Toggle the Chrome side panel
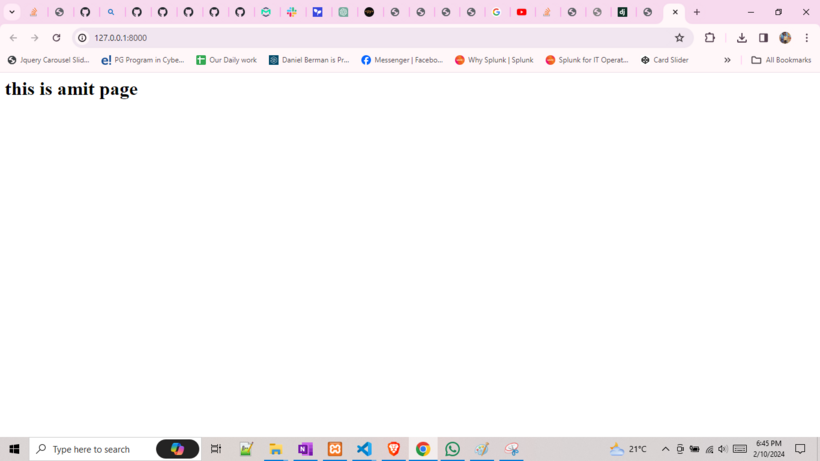This screenshot has height=461, width=820. (x=763, y=38)
